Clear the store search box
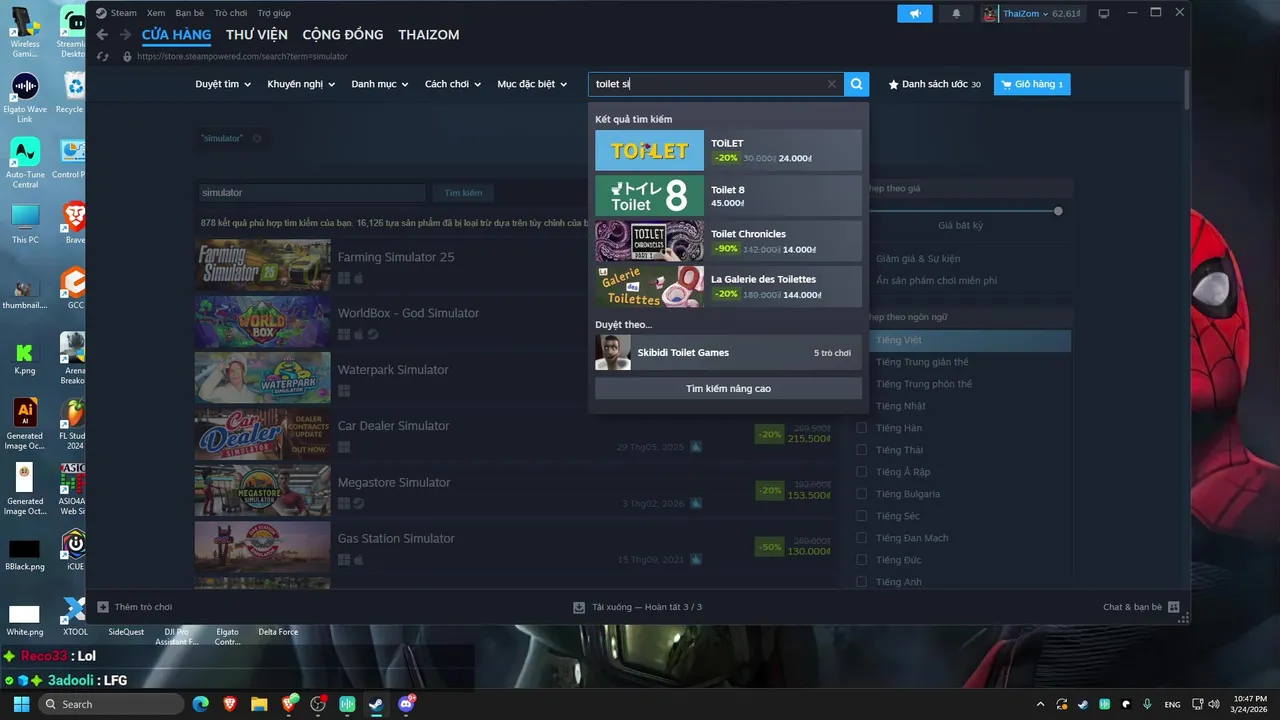The image size is (1280, 720). (x=831, y=84)
